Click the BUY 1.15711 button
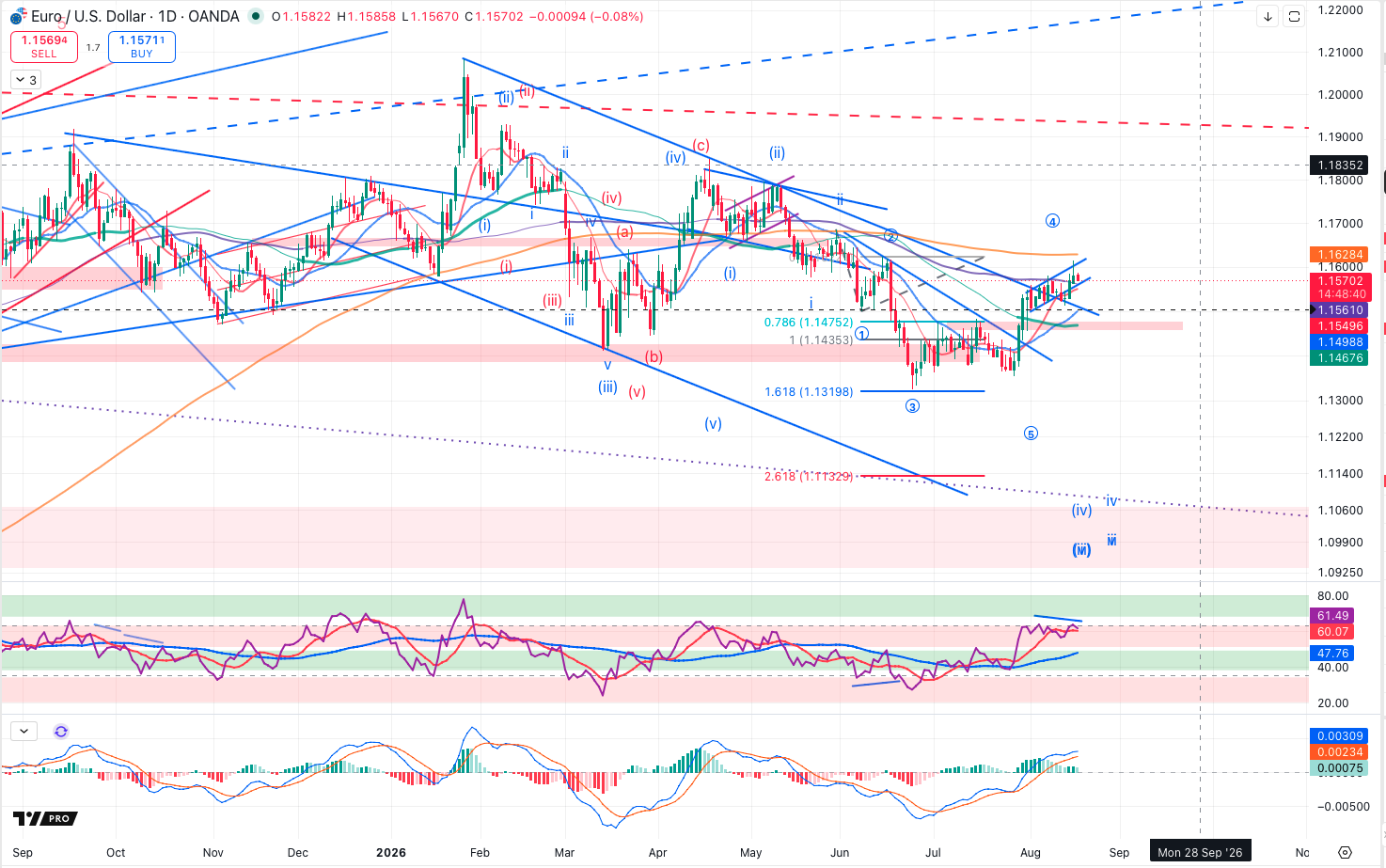 click(142, 46)
